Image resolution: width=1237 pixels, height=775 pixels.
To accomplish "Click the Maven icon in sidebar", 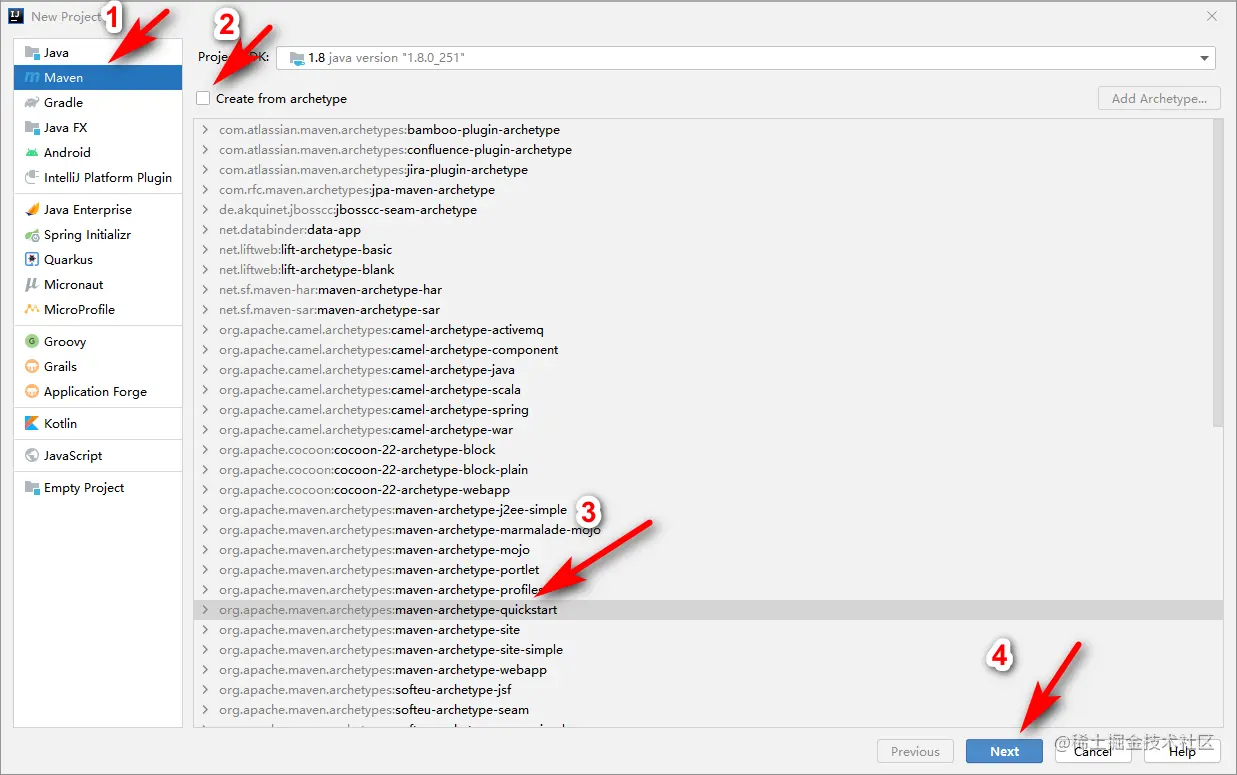I will pos(32,78).
